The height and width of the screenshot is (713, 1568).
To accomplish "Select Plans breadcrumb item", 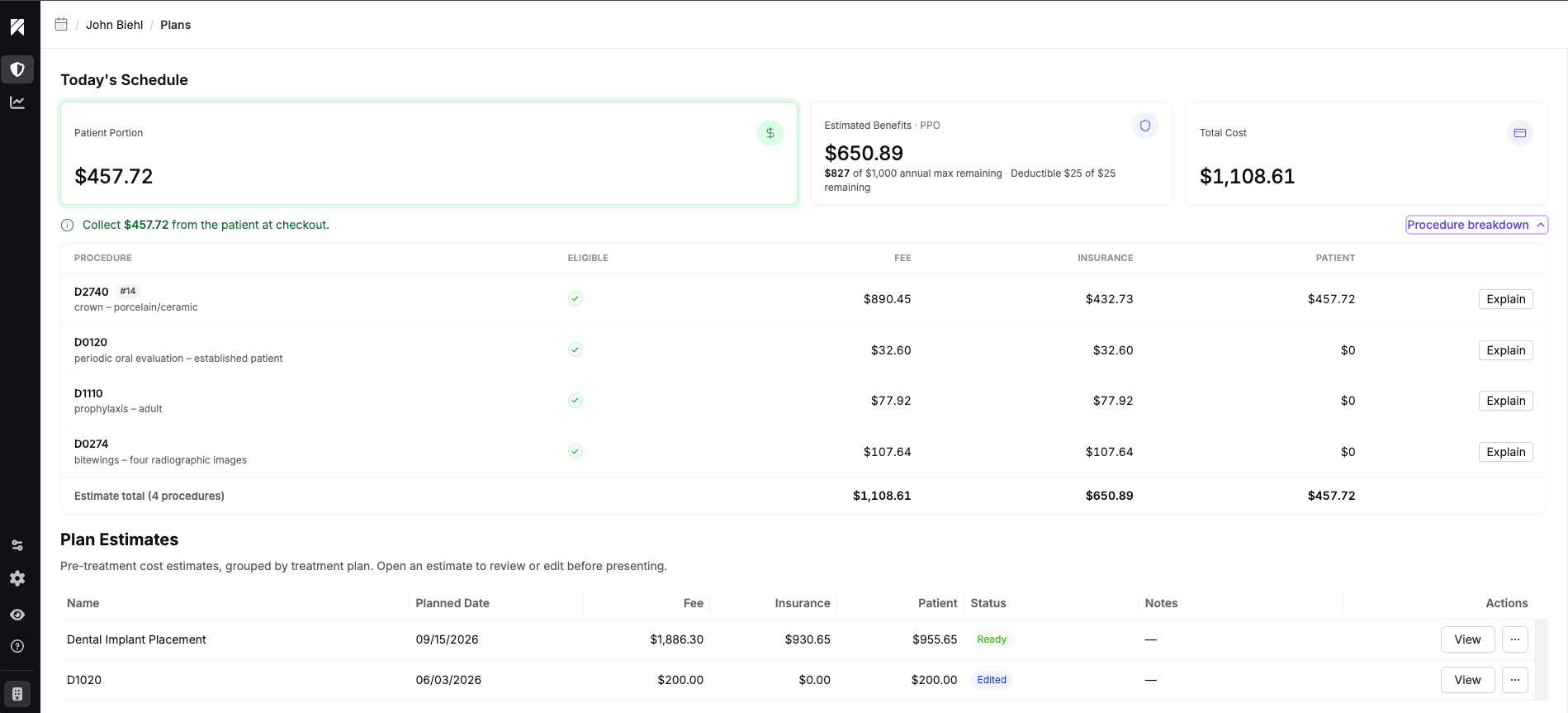I will click(x=175, y=25).
